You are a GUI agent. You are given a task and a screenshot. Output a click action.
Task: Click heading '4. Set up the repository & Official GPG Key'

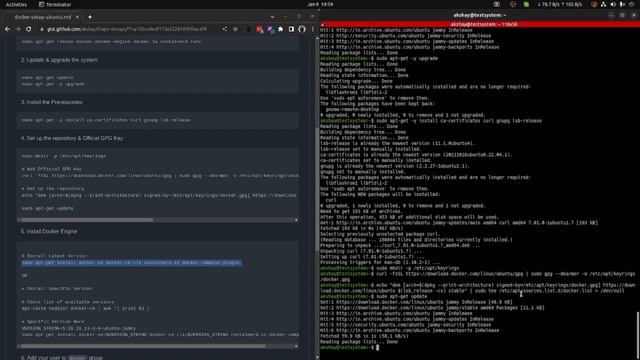[72, 138]
